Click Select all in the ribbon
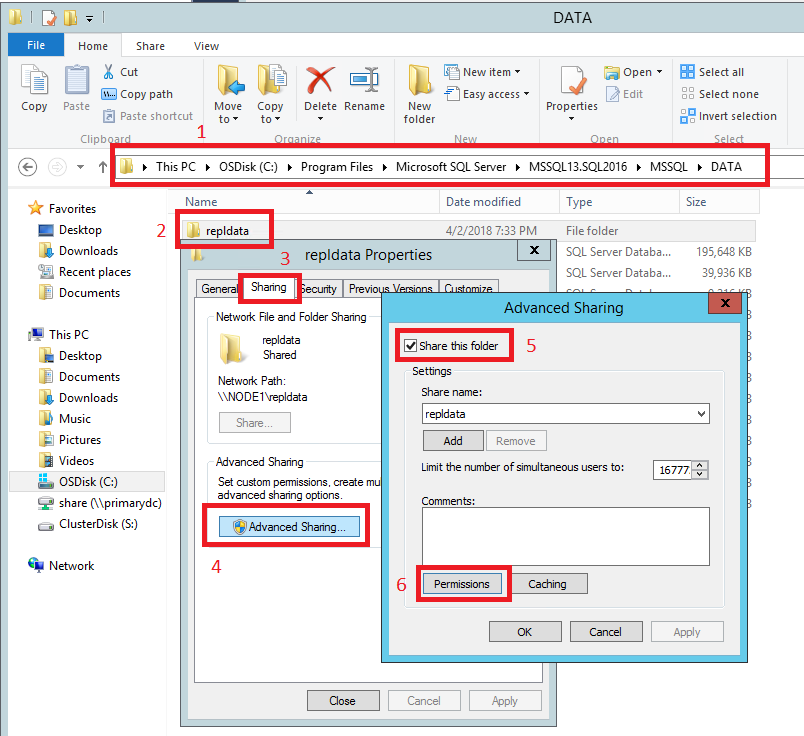This screenshot has width=804, height=736. tap(712, 72)
